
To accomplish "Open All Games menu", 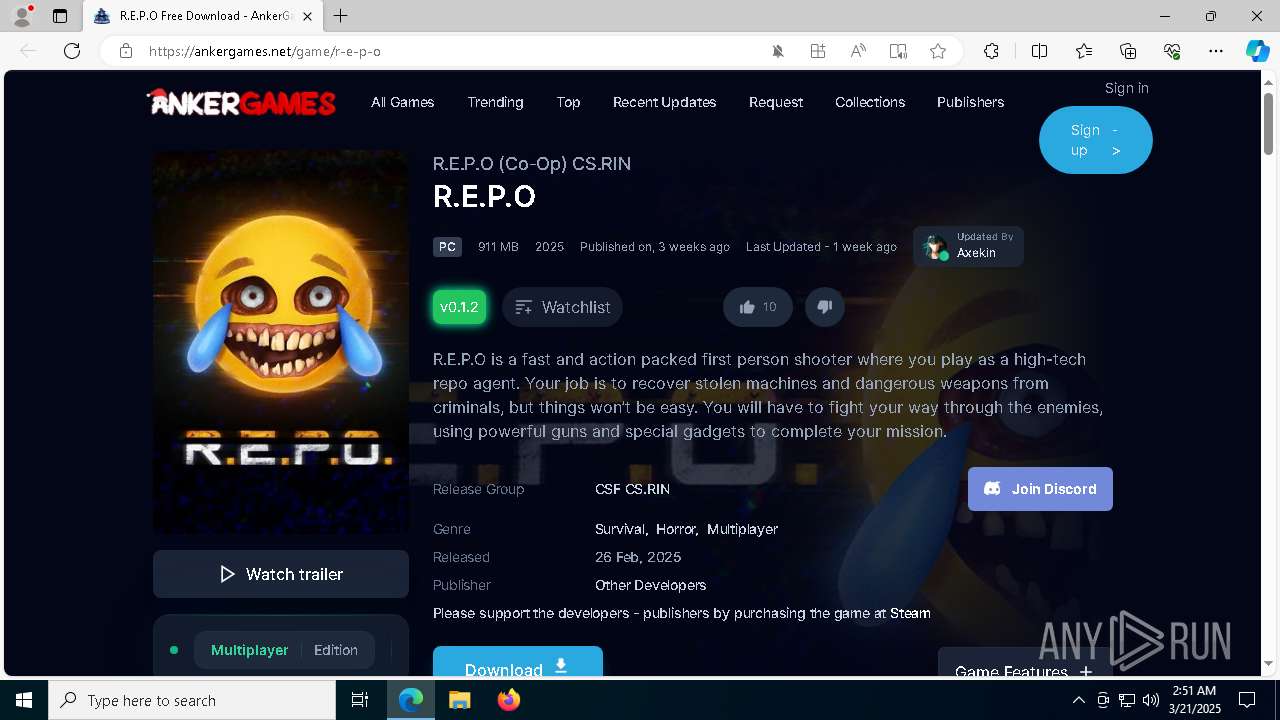I will coord(402,102).
